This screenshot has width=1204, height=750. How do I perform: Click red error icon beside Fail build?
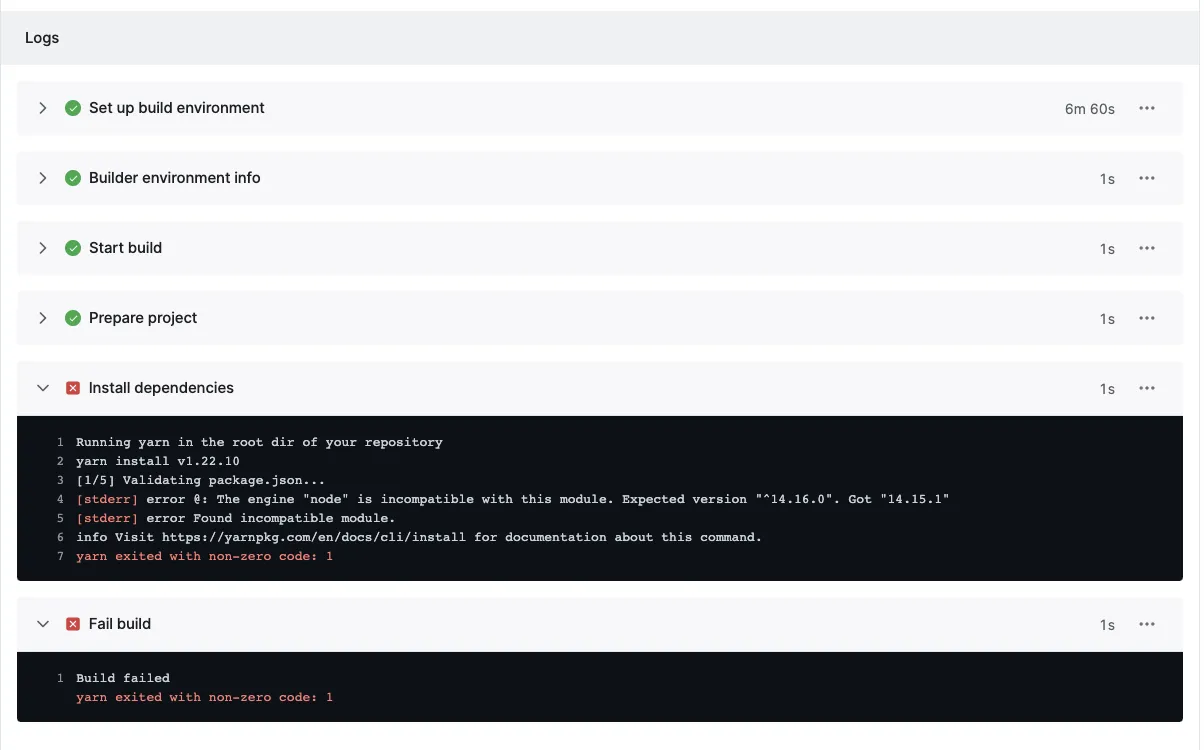(73, 624)
